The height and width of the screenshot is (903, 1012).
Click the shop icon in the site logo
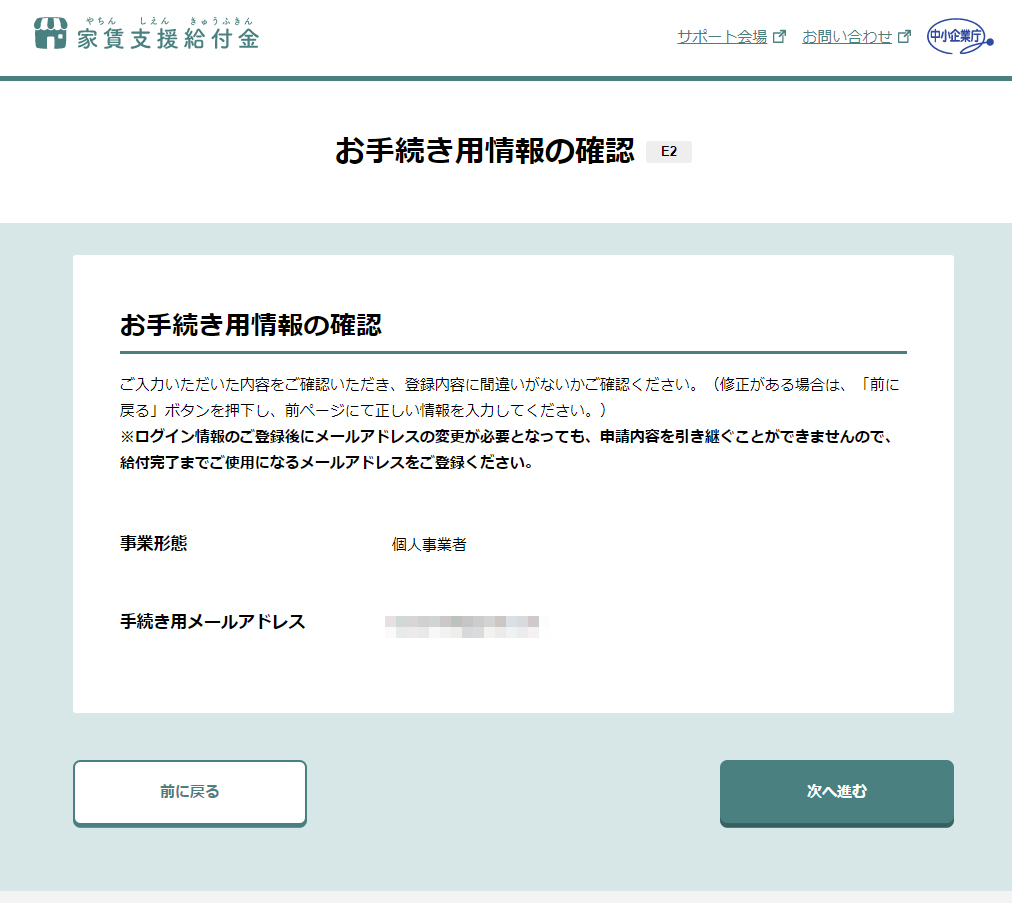50,33
